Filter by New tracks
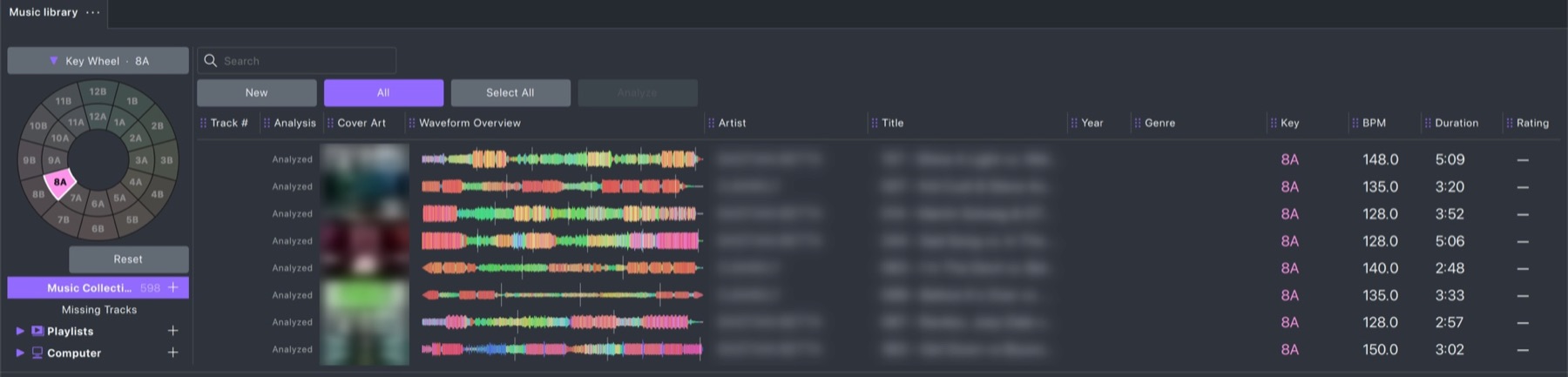Viewport: 1568px width, 377px height. 257,93
